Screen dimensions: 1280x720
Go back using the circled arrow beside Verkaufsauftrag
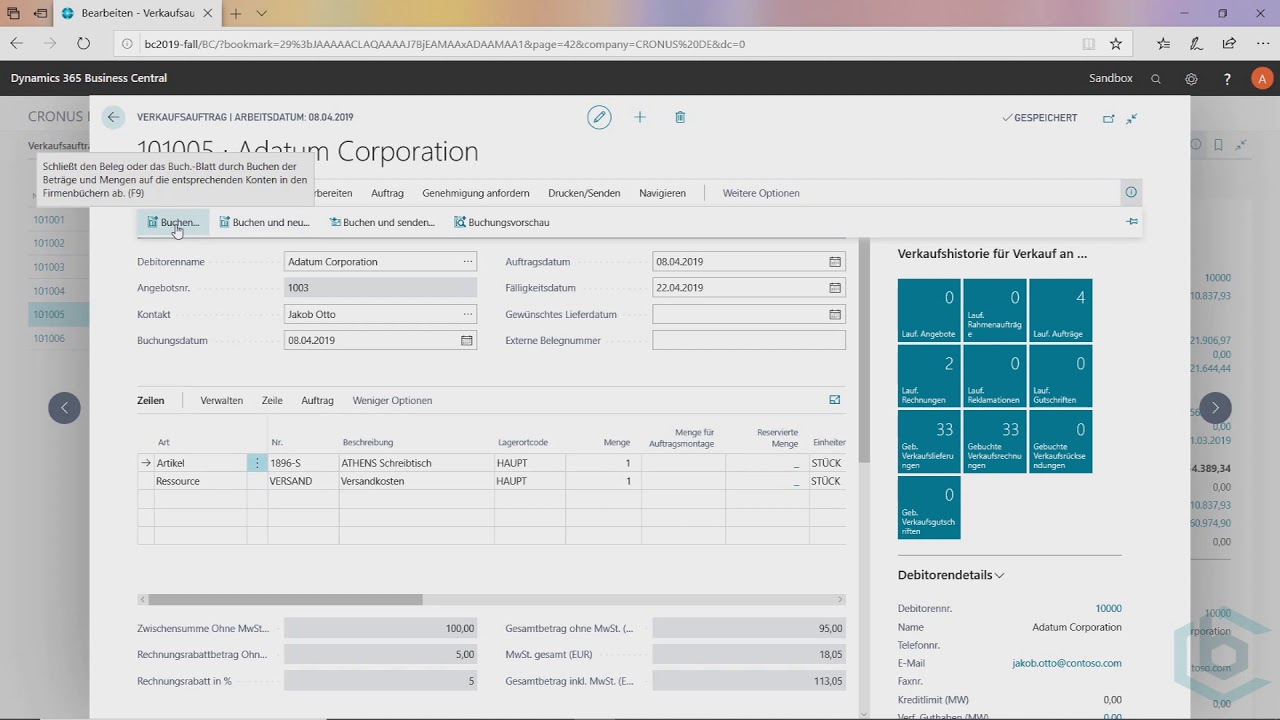coord(113,117)
